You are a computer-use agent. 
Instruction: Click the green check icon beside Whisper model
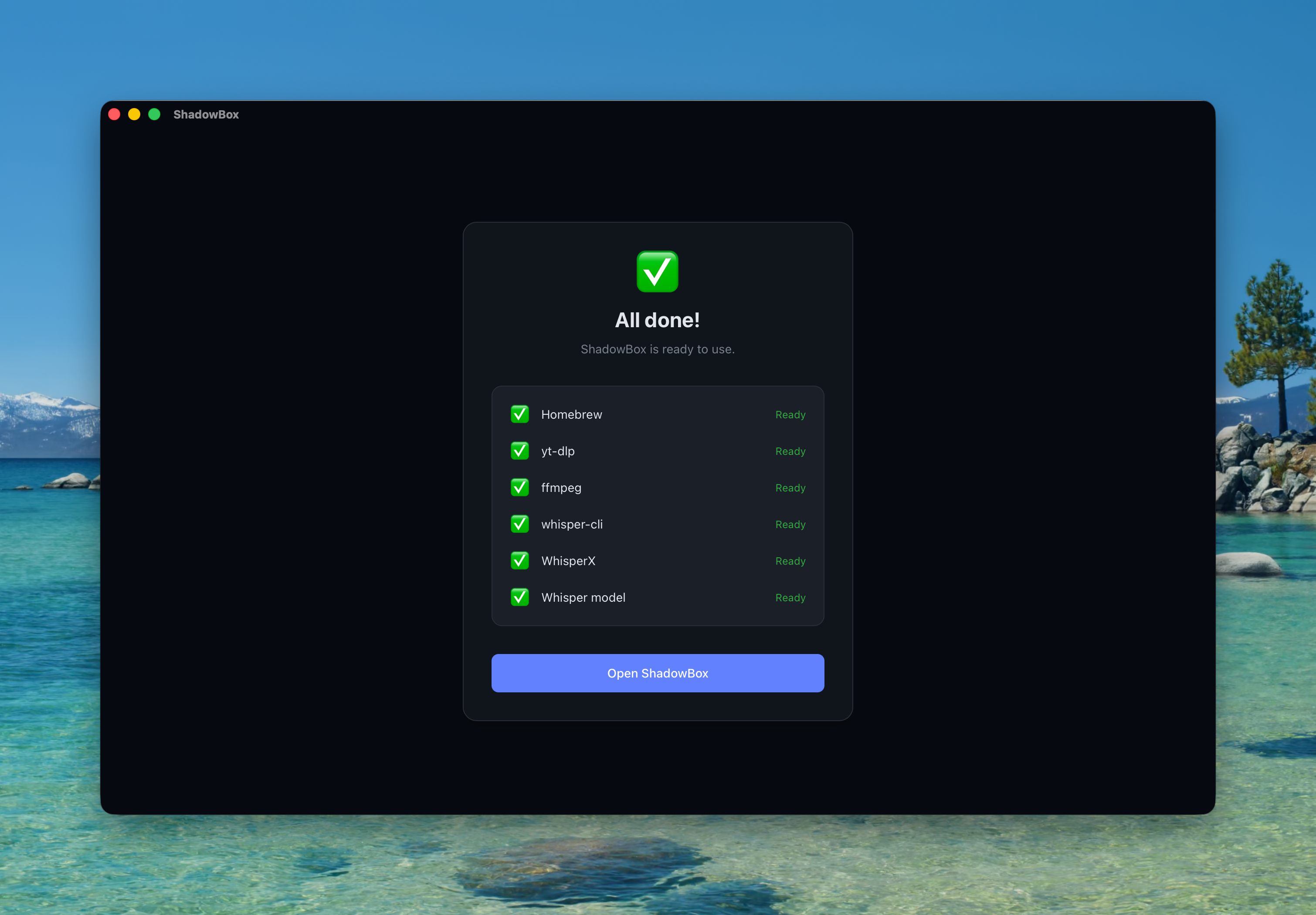coord(520,598)
